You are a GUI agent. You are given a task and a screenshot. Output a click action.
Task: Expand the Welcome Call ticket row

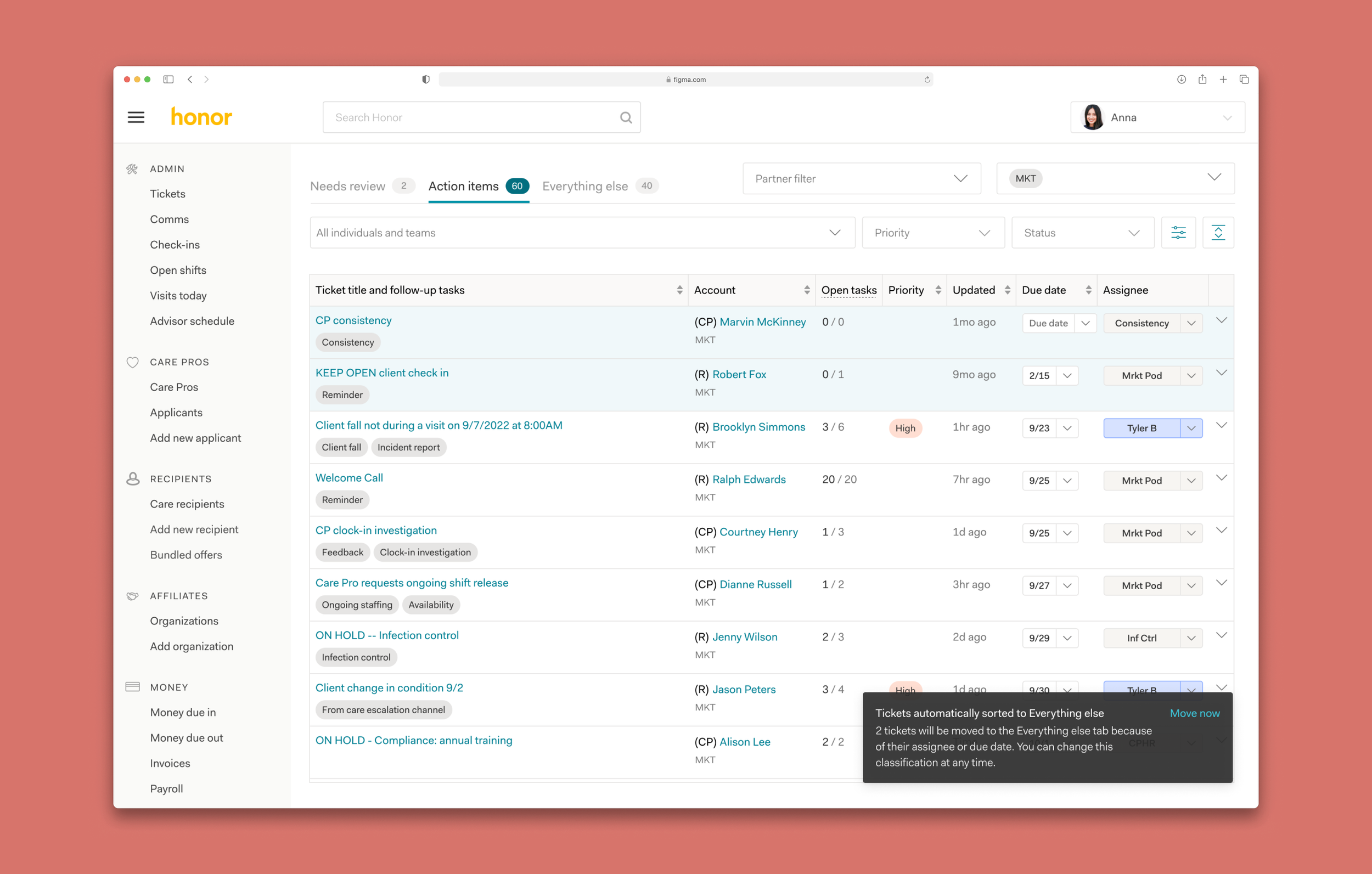1221,477
